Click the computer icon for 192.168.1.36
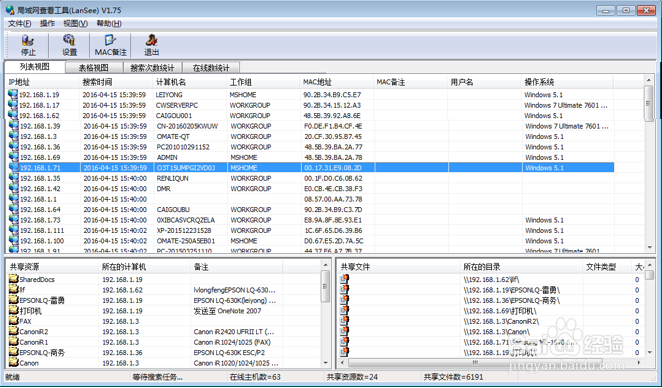662x388 pixels. [x=14, y=147]
